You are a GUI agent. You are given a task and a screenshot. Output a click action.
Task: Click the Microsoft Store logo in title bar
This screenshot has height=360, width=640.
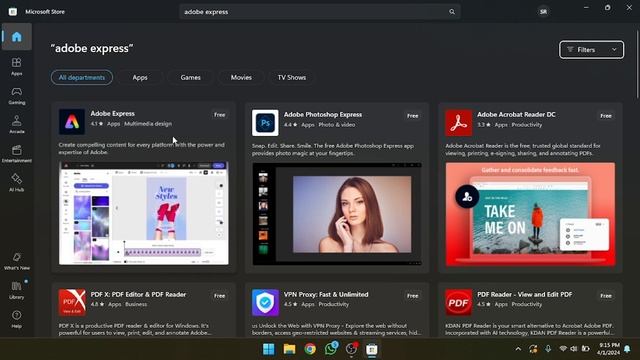coord(13,12)
